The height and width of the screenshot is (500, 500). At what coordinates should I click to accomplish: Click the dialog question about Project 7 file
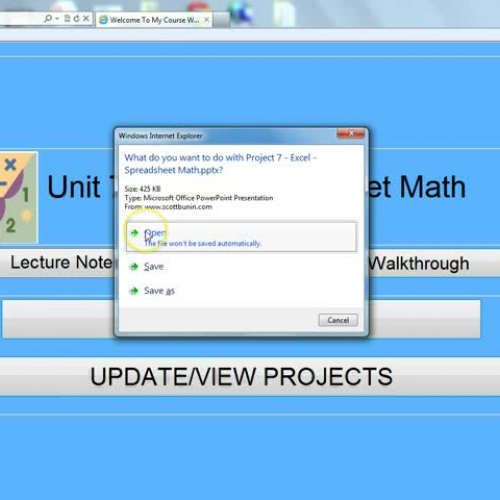click(x=220, y=164)
